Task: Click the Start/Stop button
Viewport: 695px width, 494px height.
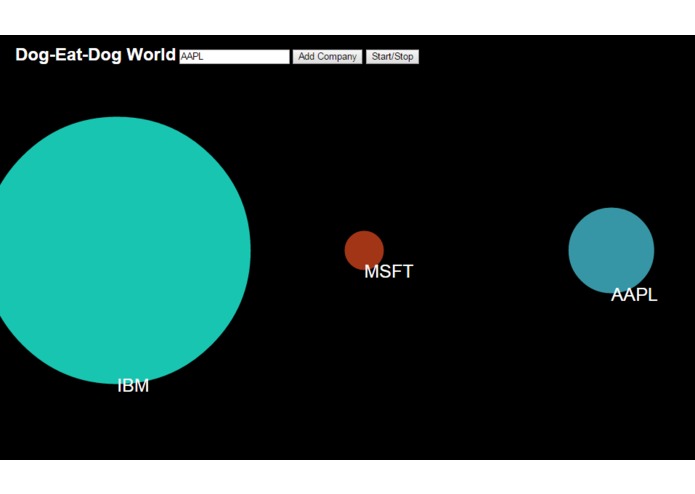Action: click(x=392, y=57)
